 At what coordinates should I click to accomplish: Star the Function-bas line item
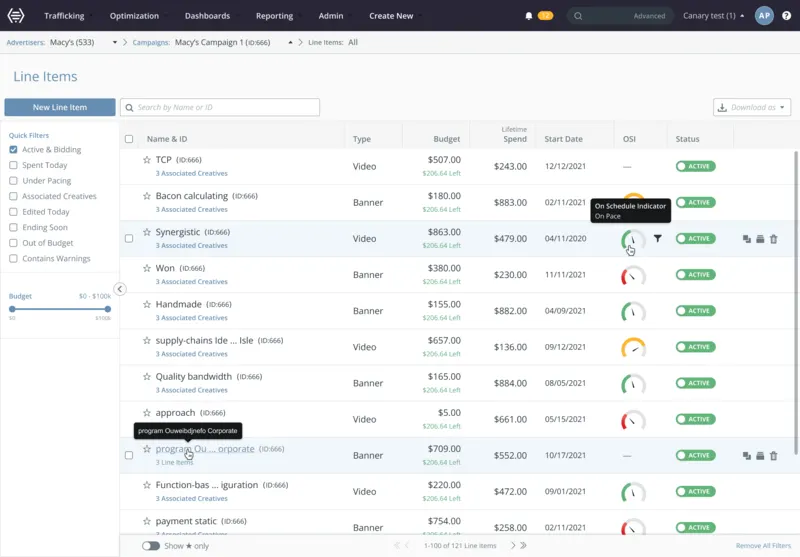pos(147,485)
